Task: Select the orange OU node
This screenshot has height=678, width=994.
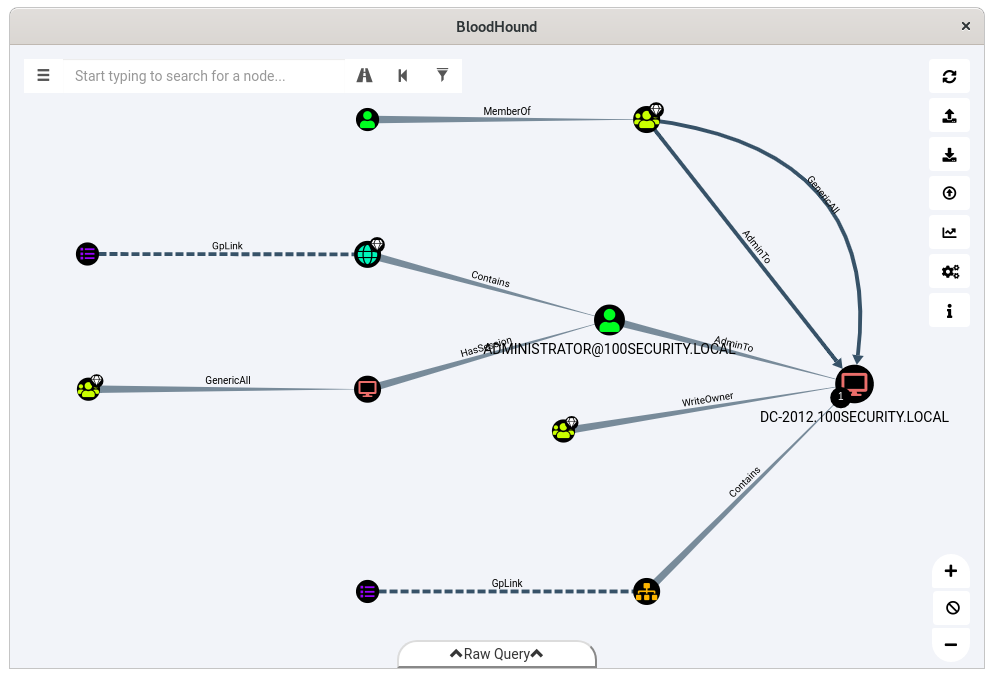Action: tap(647, 592)
